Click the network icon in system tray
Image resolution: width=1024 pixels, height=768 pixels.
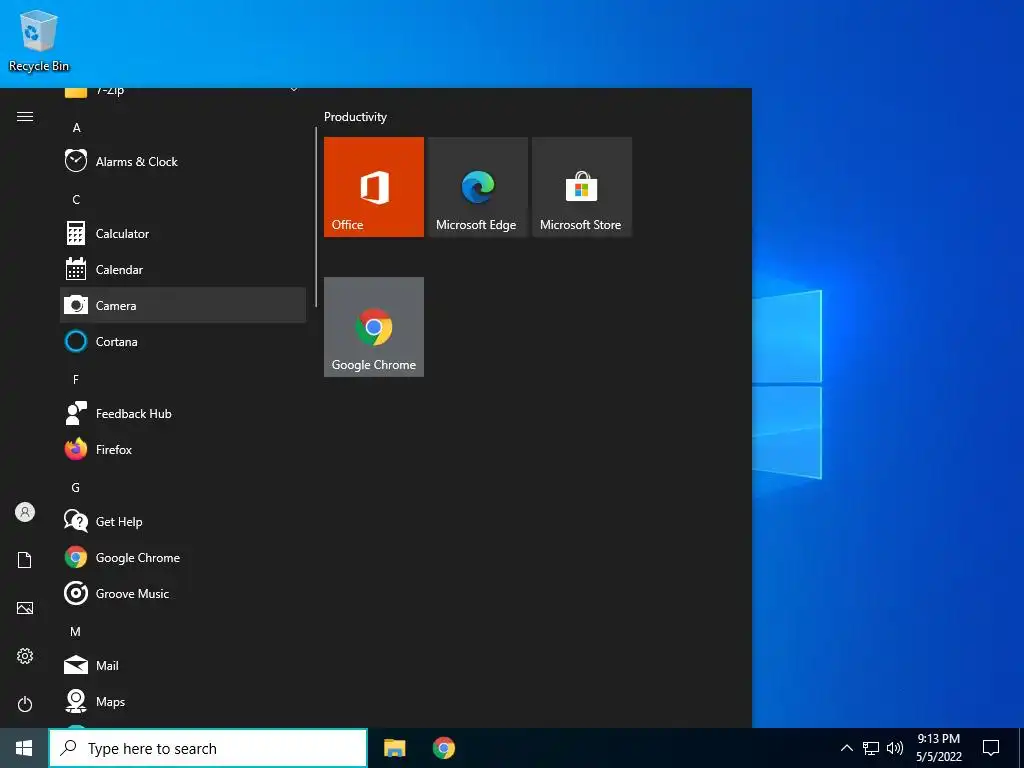871,748
